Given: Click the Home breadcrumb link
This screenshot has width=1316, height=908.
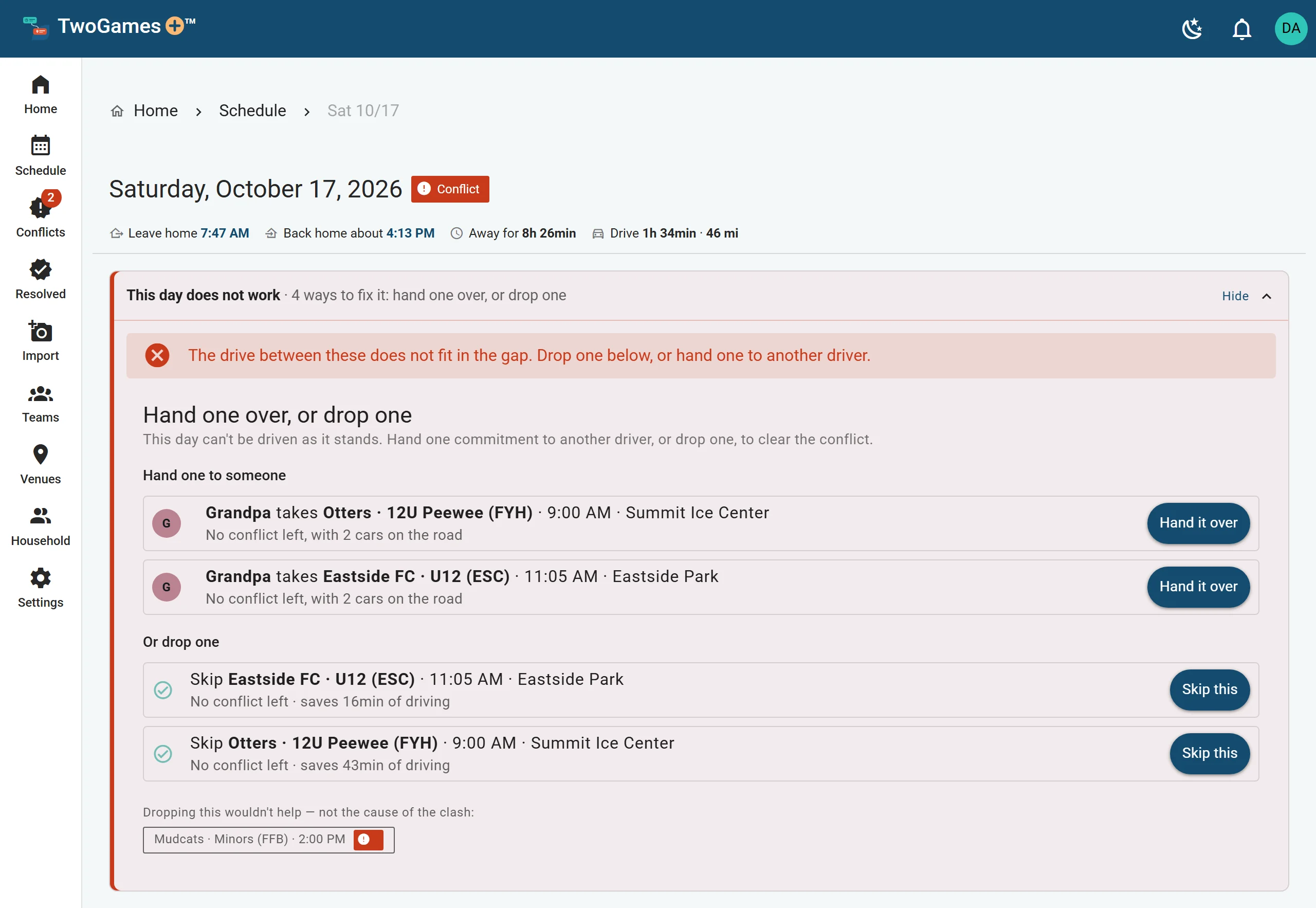Looking at the screenshot, I should [155, 111].
